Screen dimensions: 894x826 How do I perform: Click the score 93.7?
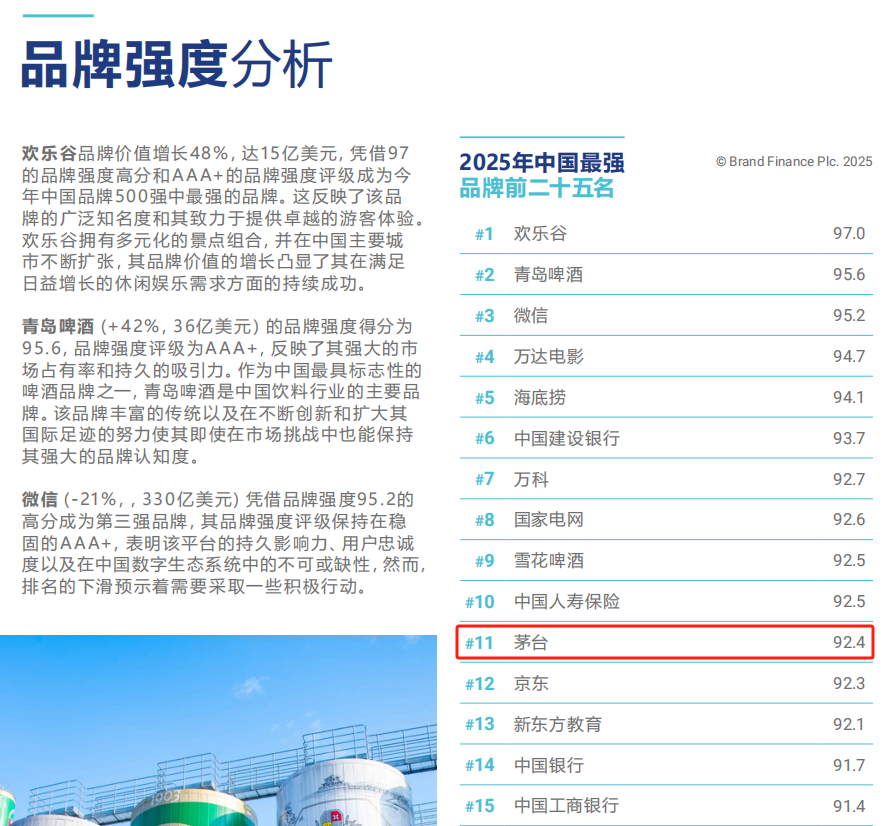tap(849, 438)
